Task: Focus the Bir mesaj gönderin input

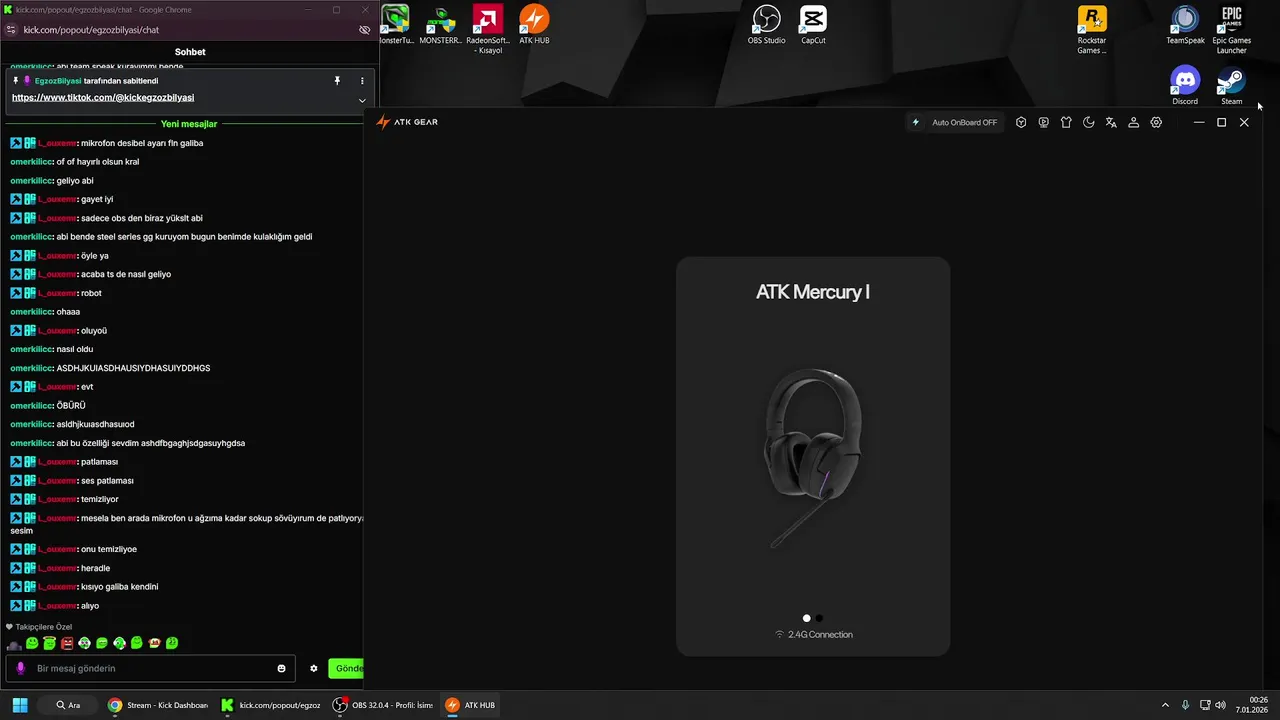Action: point(148,668)
